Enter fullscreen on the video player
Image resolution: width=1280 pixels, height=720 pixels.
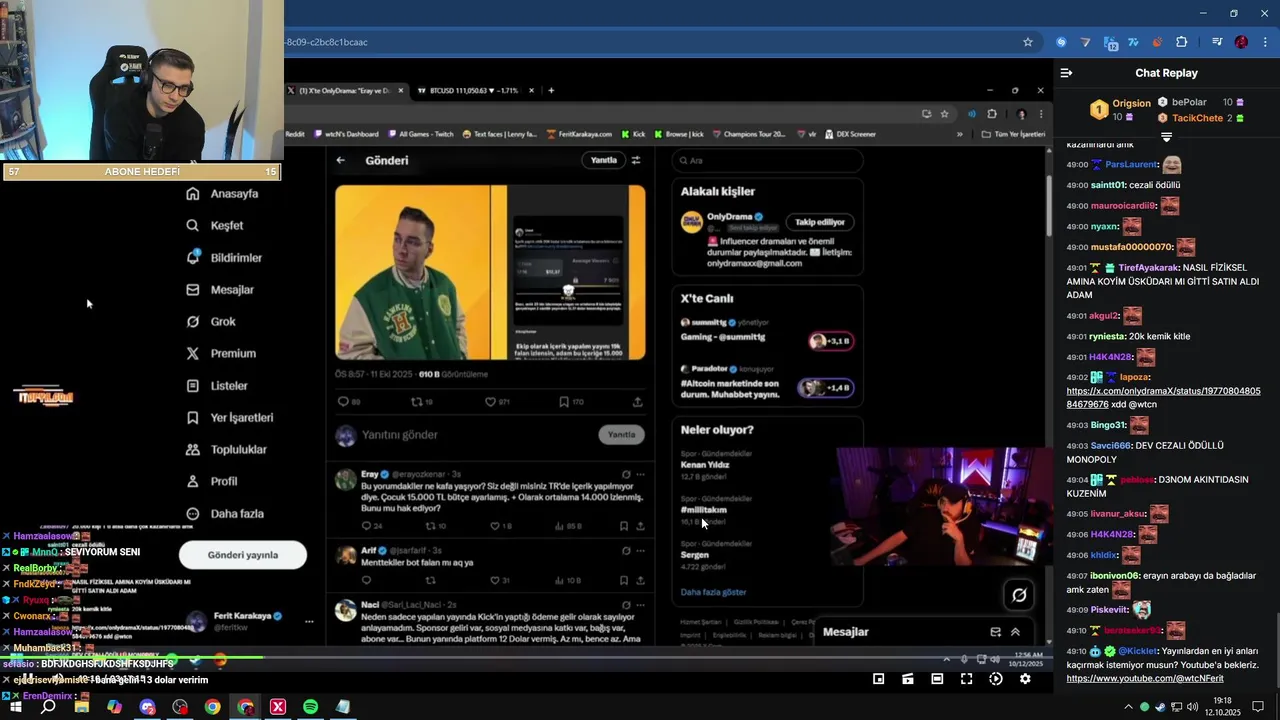pos(966,679)
